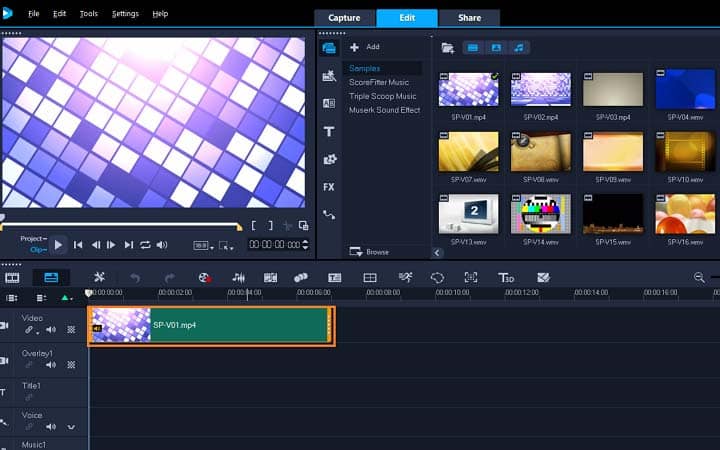Toggle show videos filter in library
The height and width of the screenshot is (450, 720).
[473, 48]
